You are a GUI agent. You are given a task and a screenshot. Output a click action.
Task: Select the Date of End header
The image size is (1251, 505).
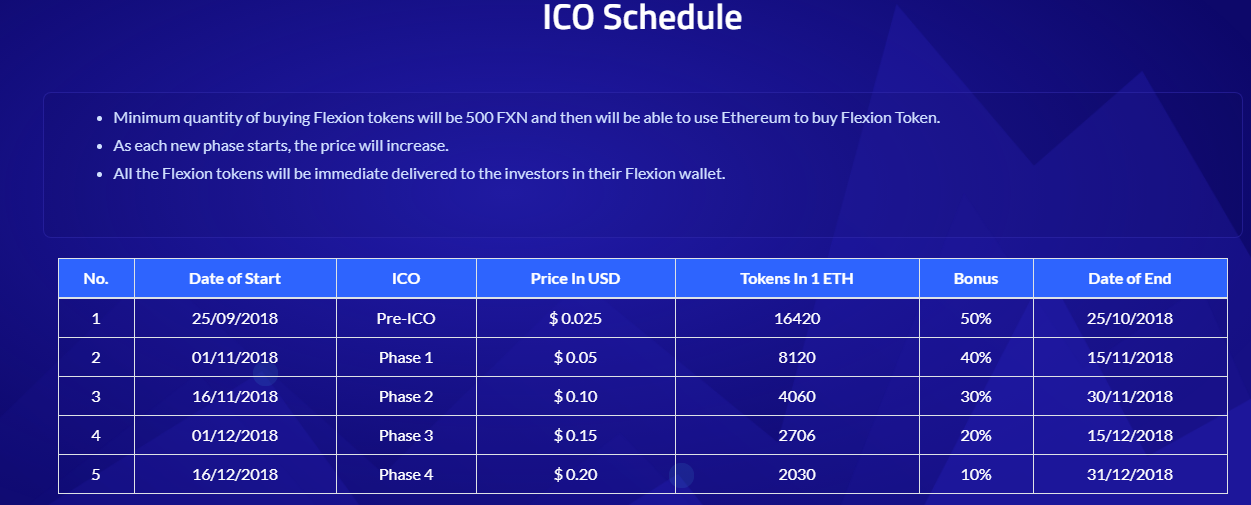(1130, 279)
